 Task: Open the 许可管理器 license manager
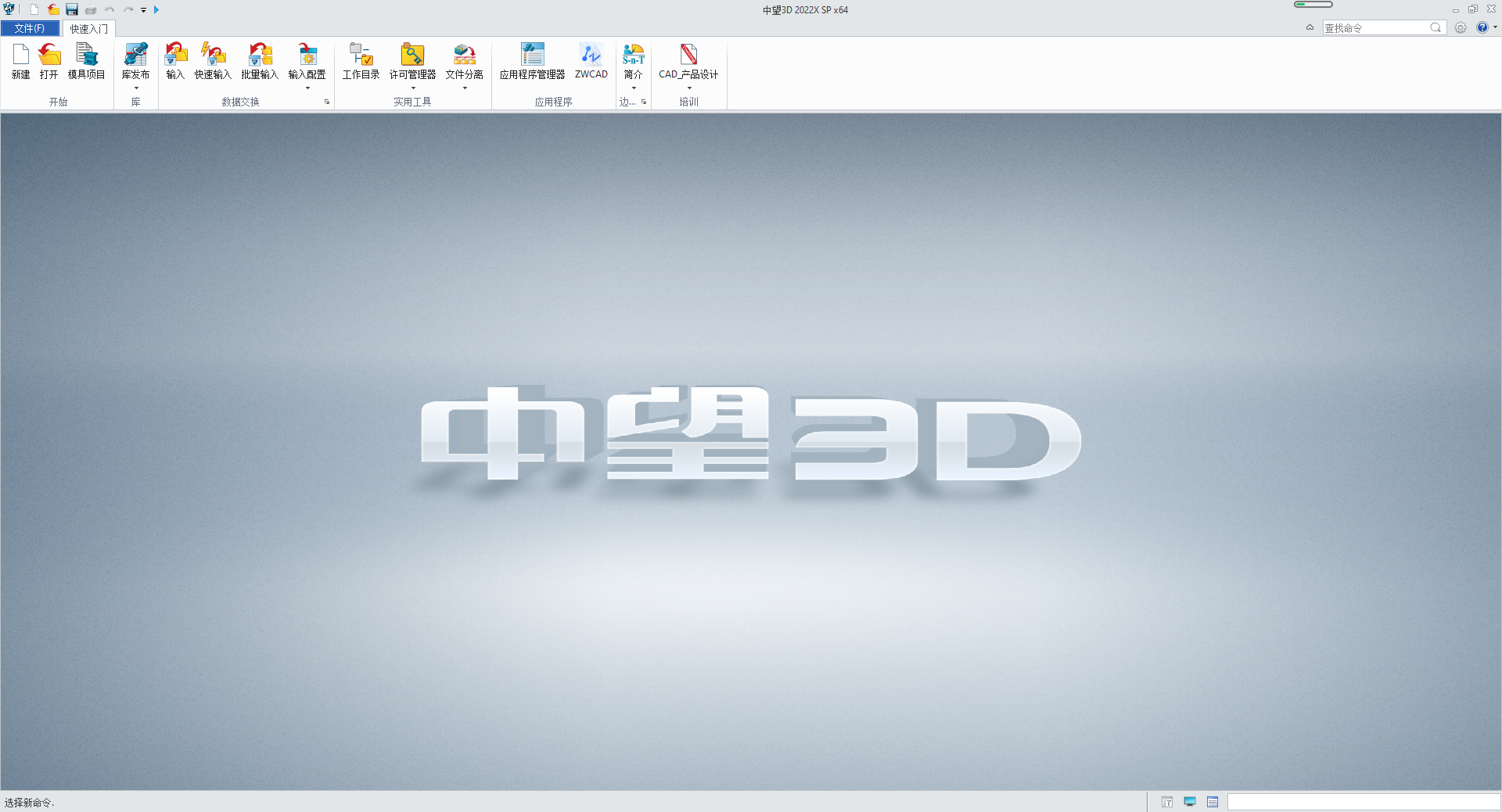412,61
